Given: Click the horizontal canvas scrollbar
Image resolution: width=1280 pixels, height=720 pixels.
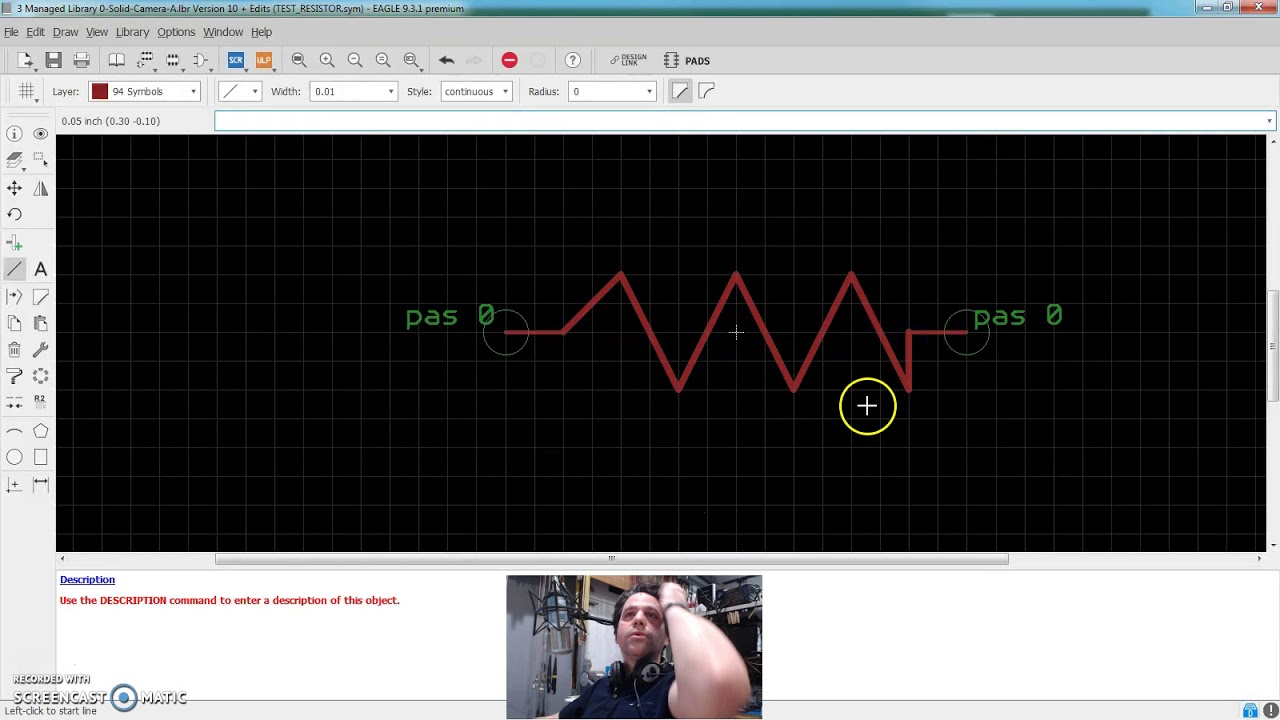Looking at the screenshot, I should pyautogui.click(x=612, y=559).
